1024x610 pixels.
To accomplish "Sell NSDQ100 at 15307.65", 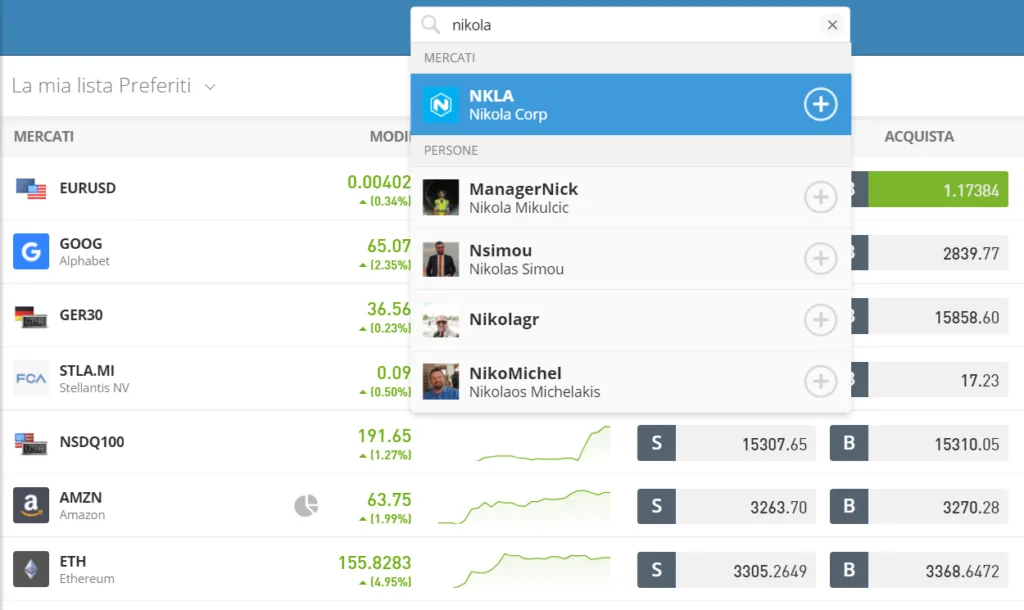I will 746,443.
